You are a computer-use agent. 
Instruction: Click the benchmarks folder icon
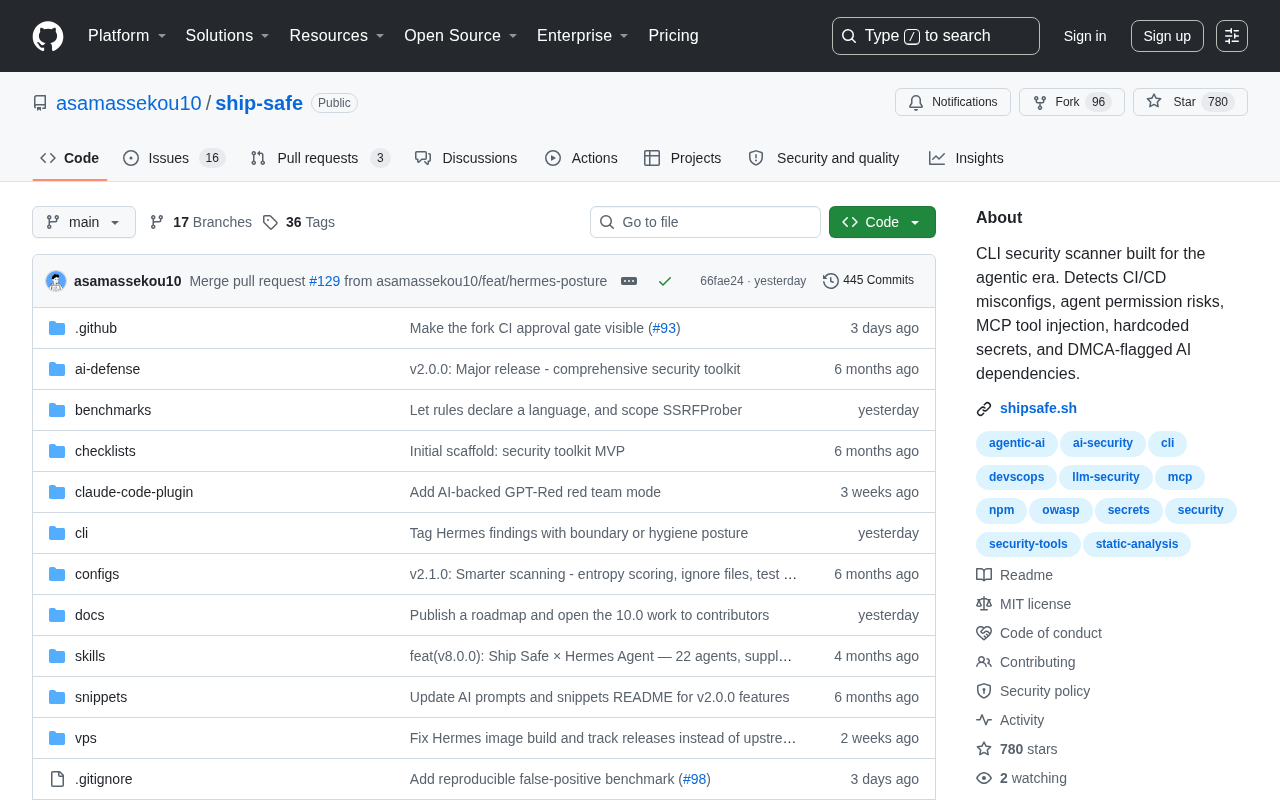pos(57,410)
